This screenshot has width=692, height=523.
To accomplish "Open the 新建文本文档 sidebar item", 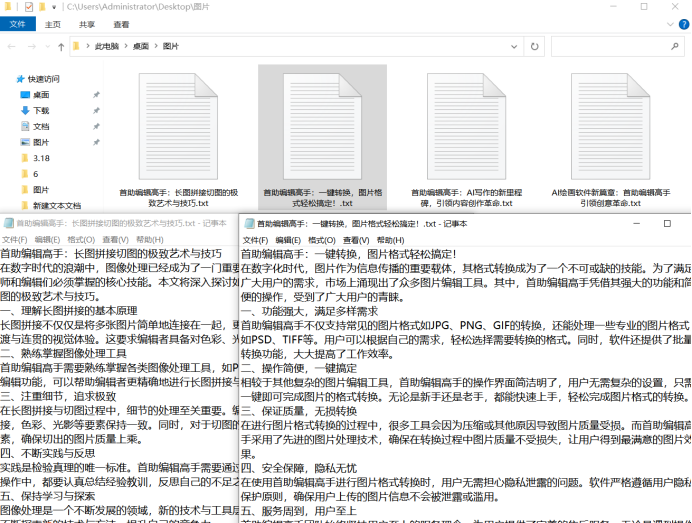I will tap(57, 206).
